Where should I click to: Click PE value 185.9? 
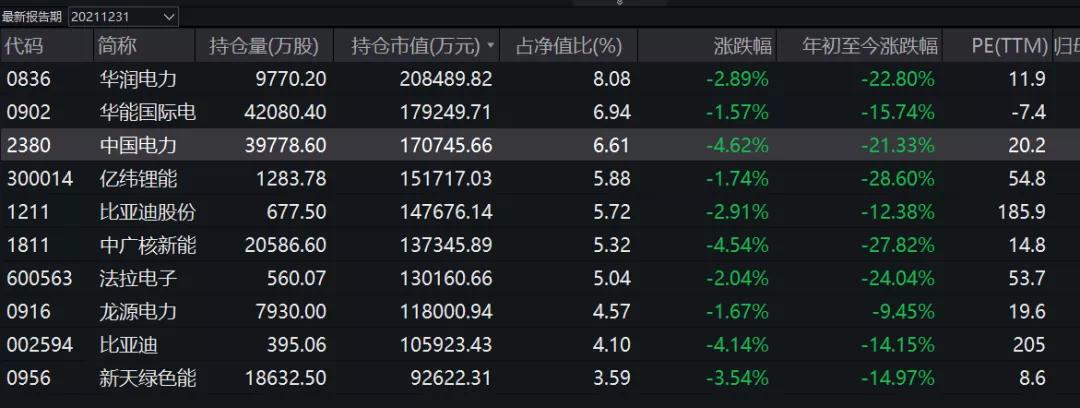click(1021, 212)
